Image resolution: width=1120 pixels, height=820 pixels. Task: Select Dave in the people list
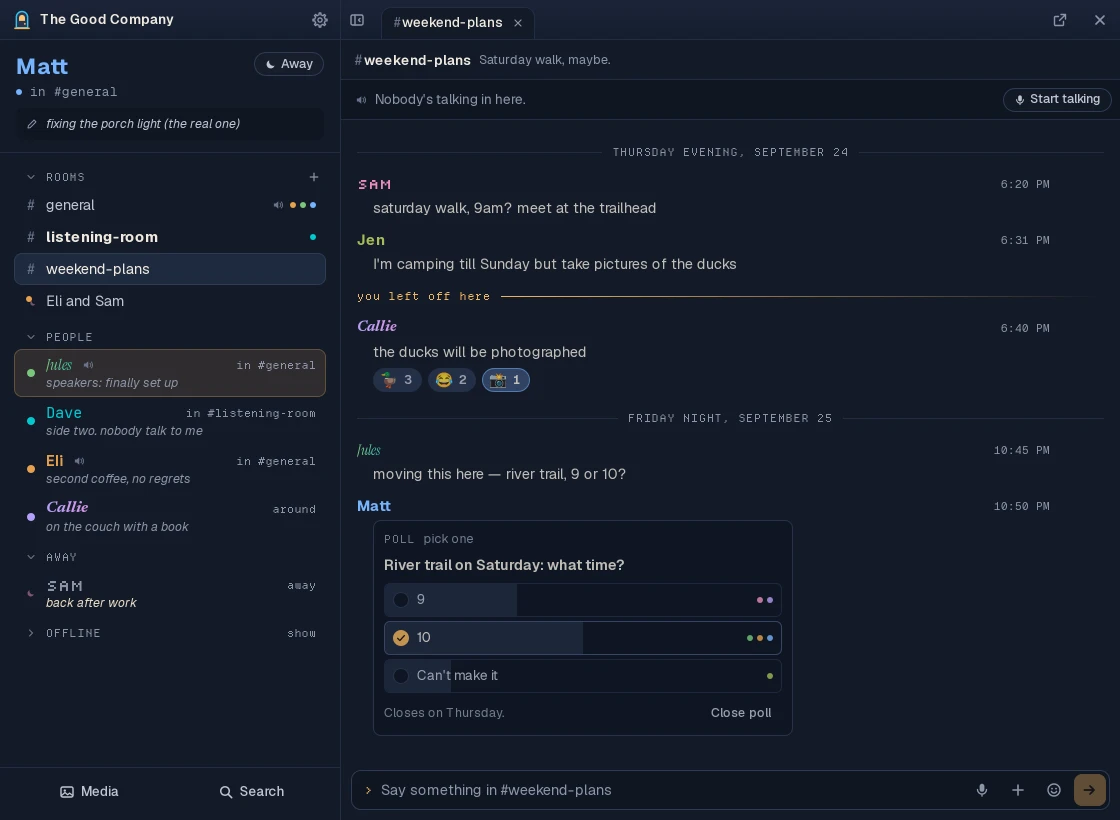click(x=170, y=421)
